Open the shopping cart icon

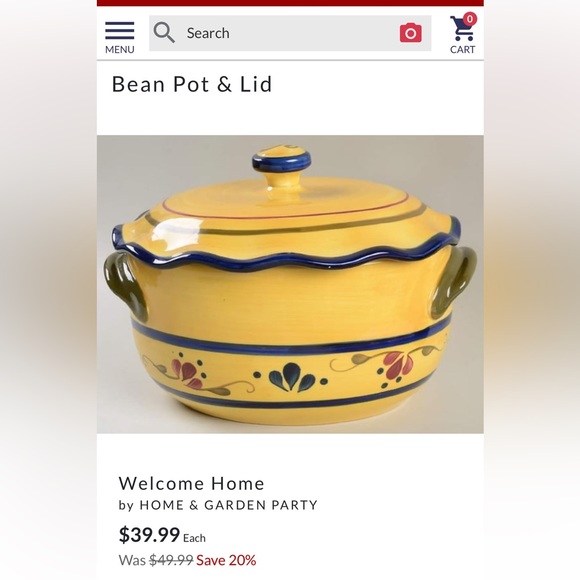click(462, 29)
